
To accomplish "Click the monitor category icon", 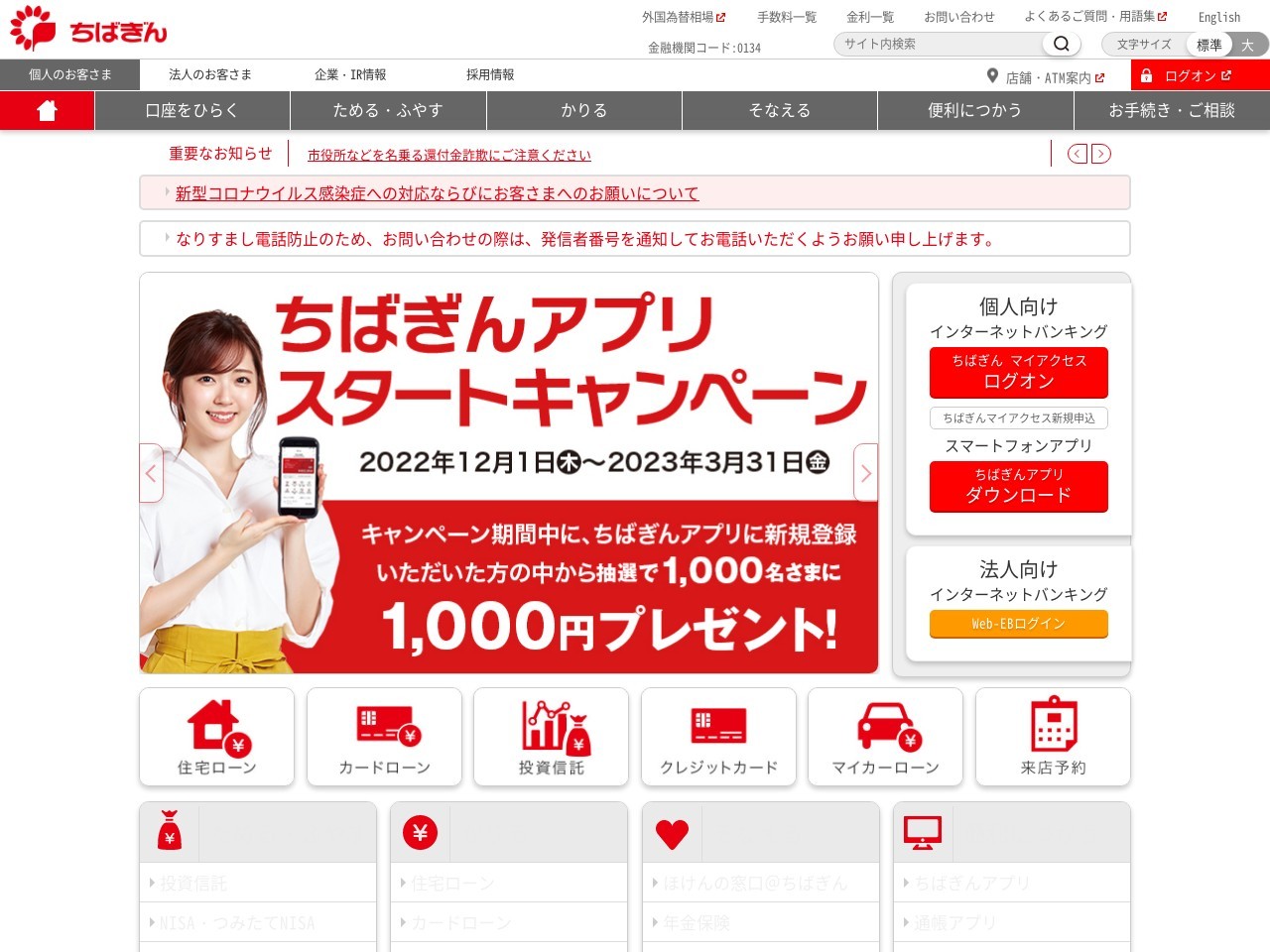I will point(923,833).
